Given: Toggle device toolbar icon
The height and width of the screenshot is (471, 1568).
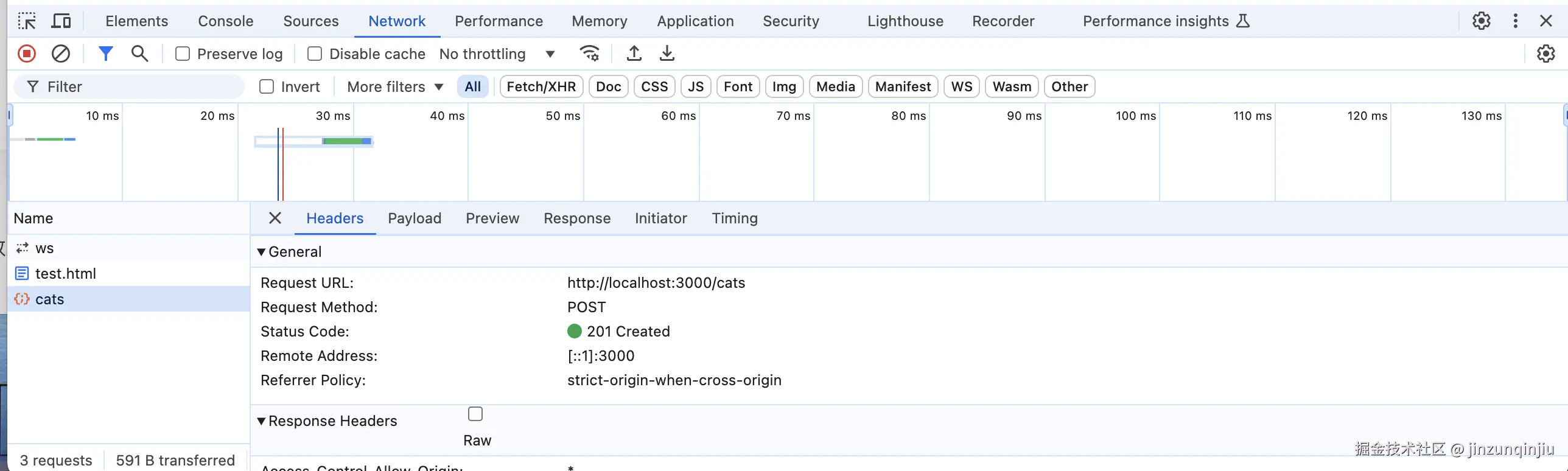Looking at the screenshot, I should pos(61,21).
